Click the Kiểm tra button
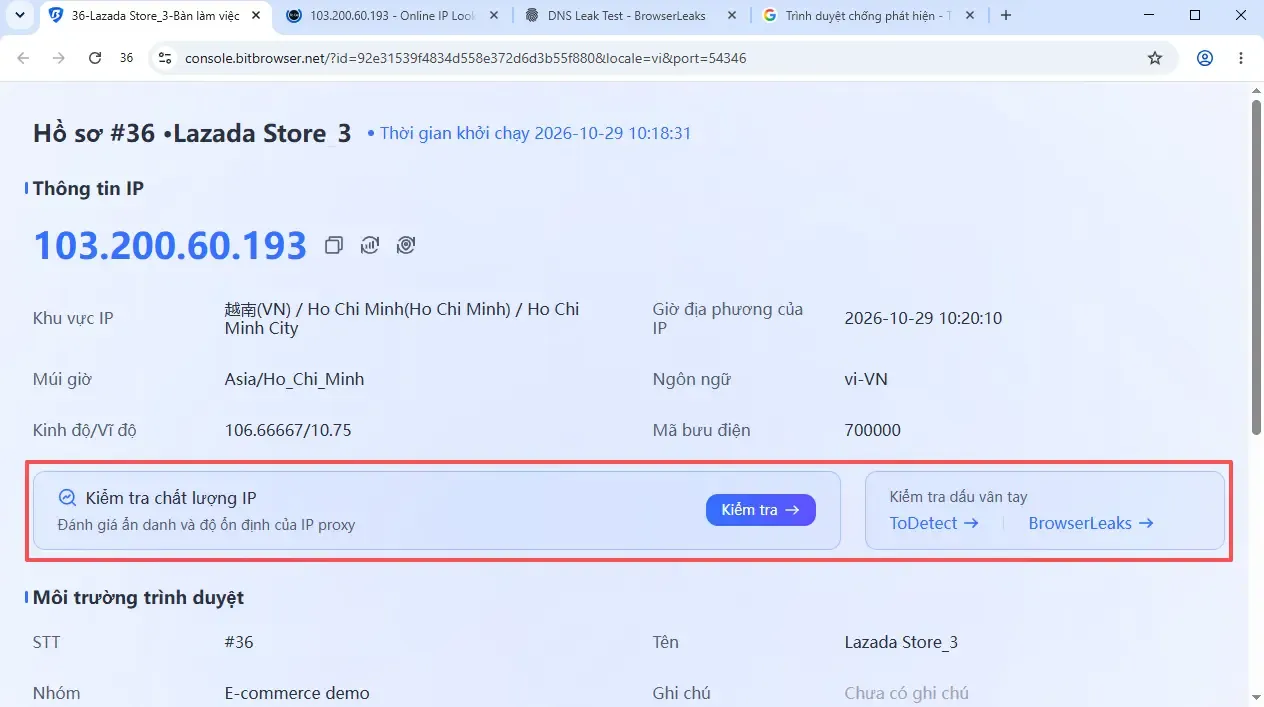The width and height of the screenshot is (1264, 707). [x=761, y=510]
